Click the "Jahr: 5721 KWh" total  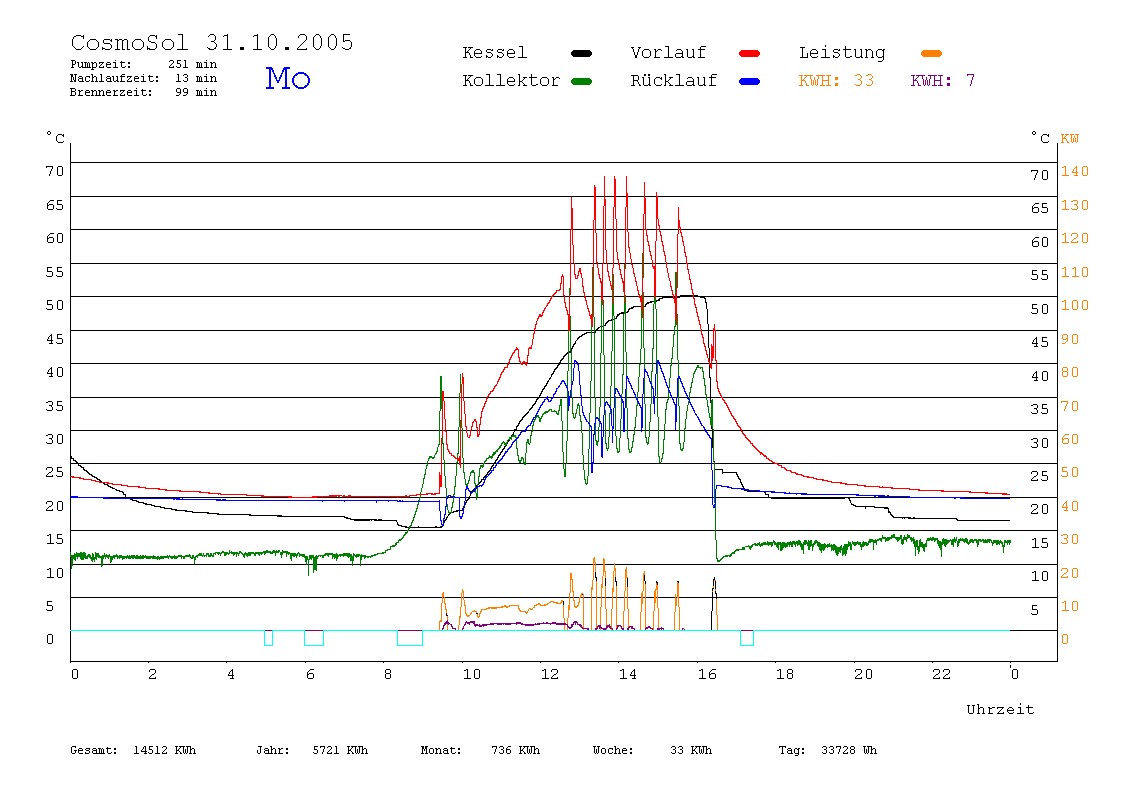pos(312,750)
